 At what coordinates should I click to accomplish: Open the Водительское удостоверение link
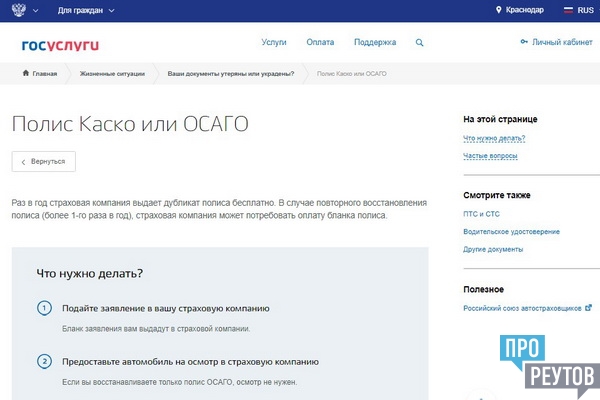512,231
